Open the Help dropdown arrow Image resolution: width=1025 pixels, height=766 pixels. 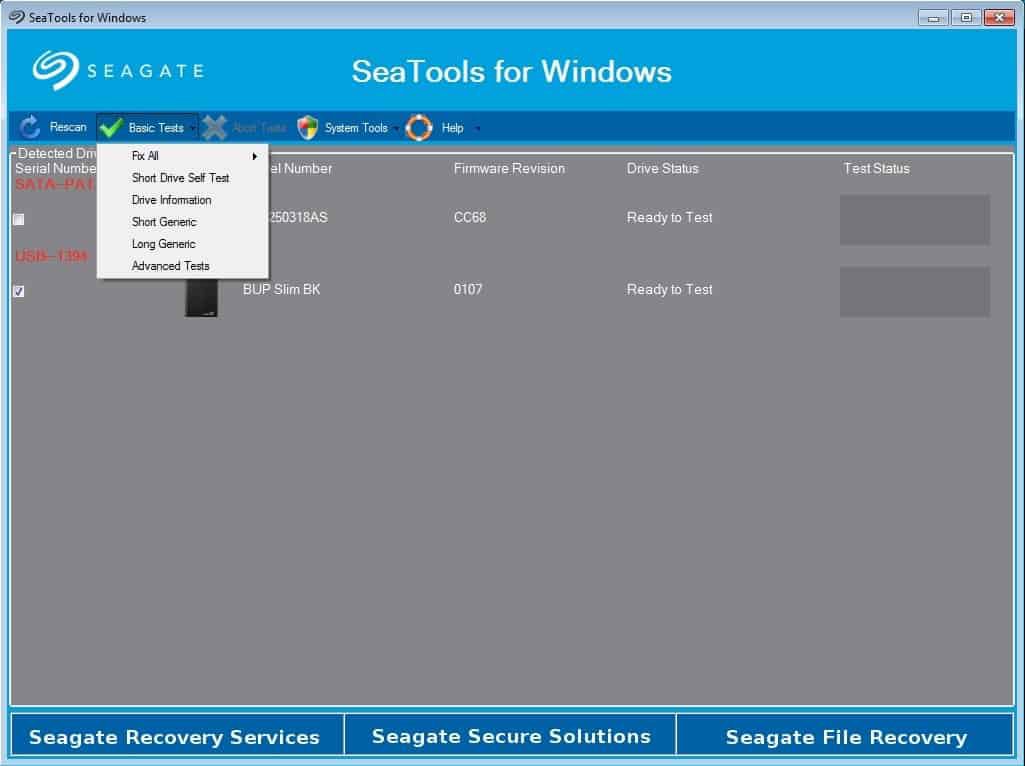pos(477,128)
